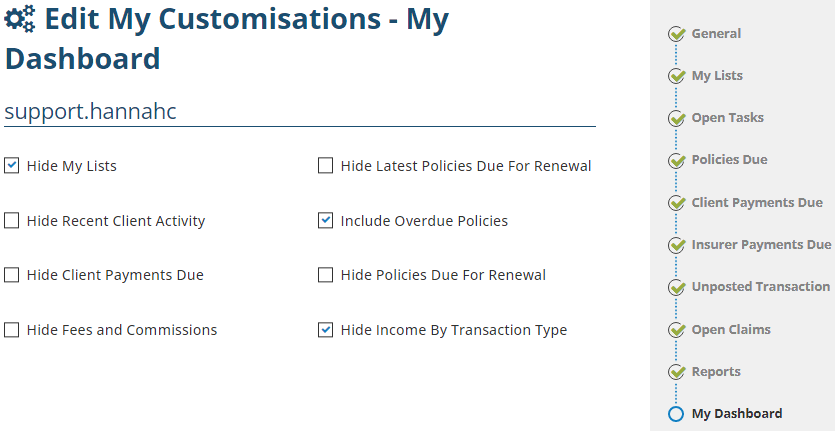Go to the Insurer Payments Due step

point(761,245)
